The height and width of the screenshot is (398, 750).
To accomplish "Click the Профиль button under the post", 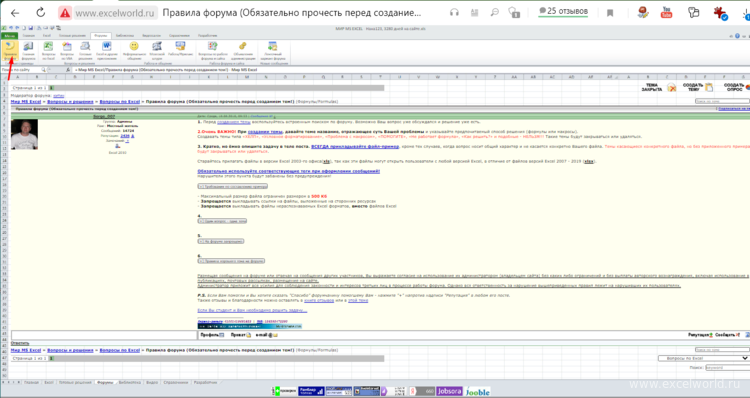I will click(x=212, y=335).
